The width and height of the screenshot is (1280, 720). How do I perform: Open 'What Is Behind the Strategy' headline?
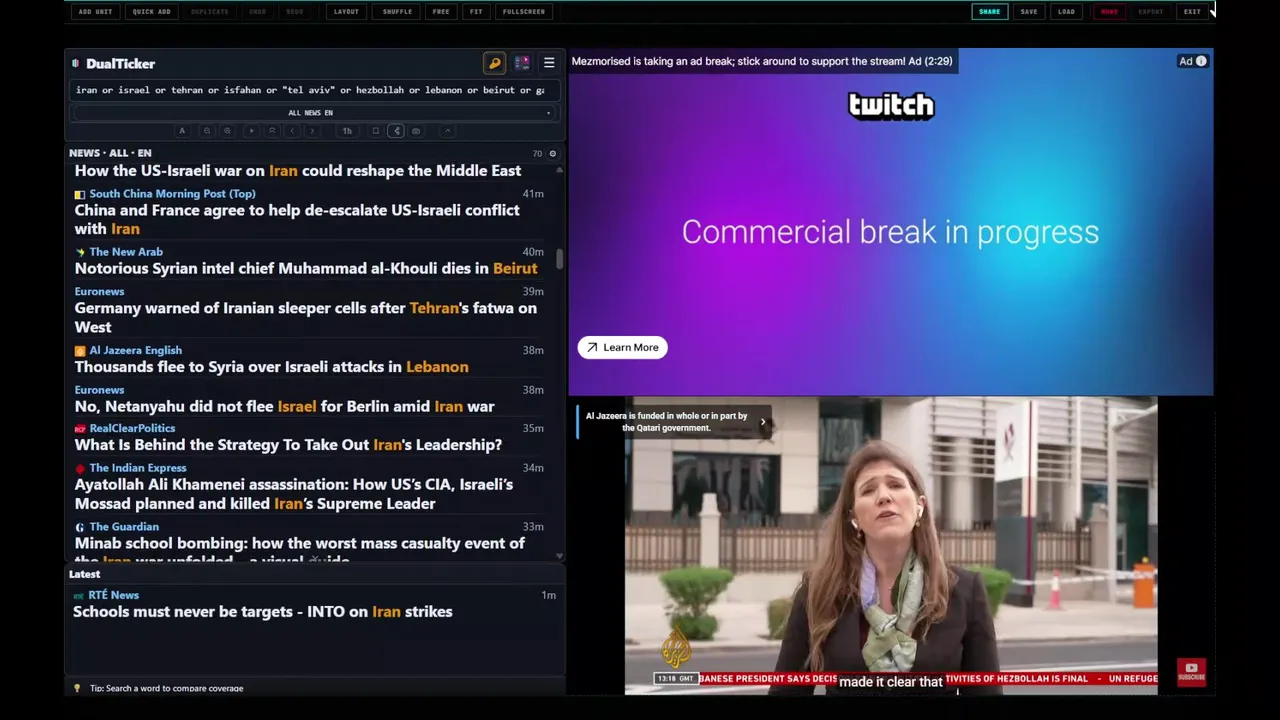click(288, 445)
